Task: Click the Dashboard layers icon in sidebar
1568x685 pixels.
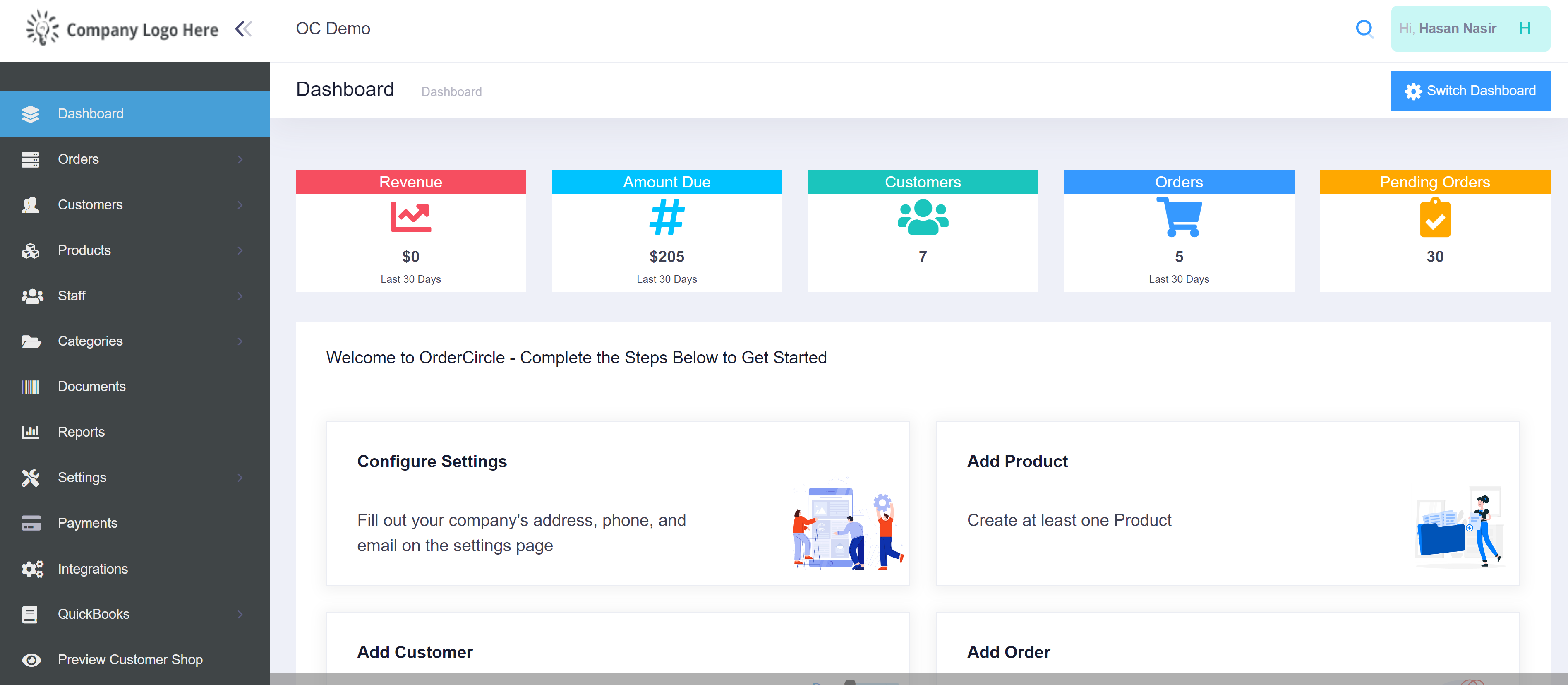Action: 31,114
